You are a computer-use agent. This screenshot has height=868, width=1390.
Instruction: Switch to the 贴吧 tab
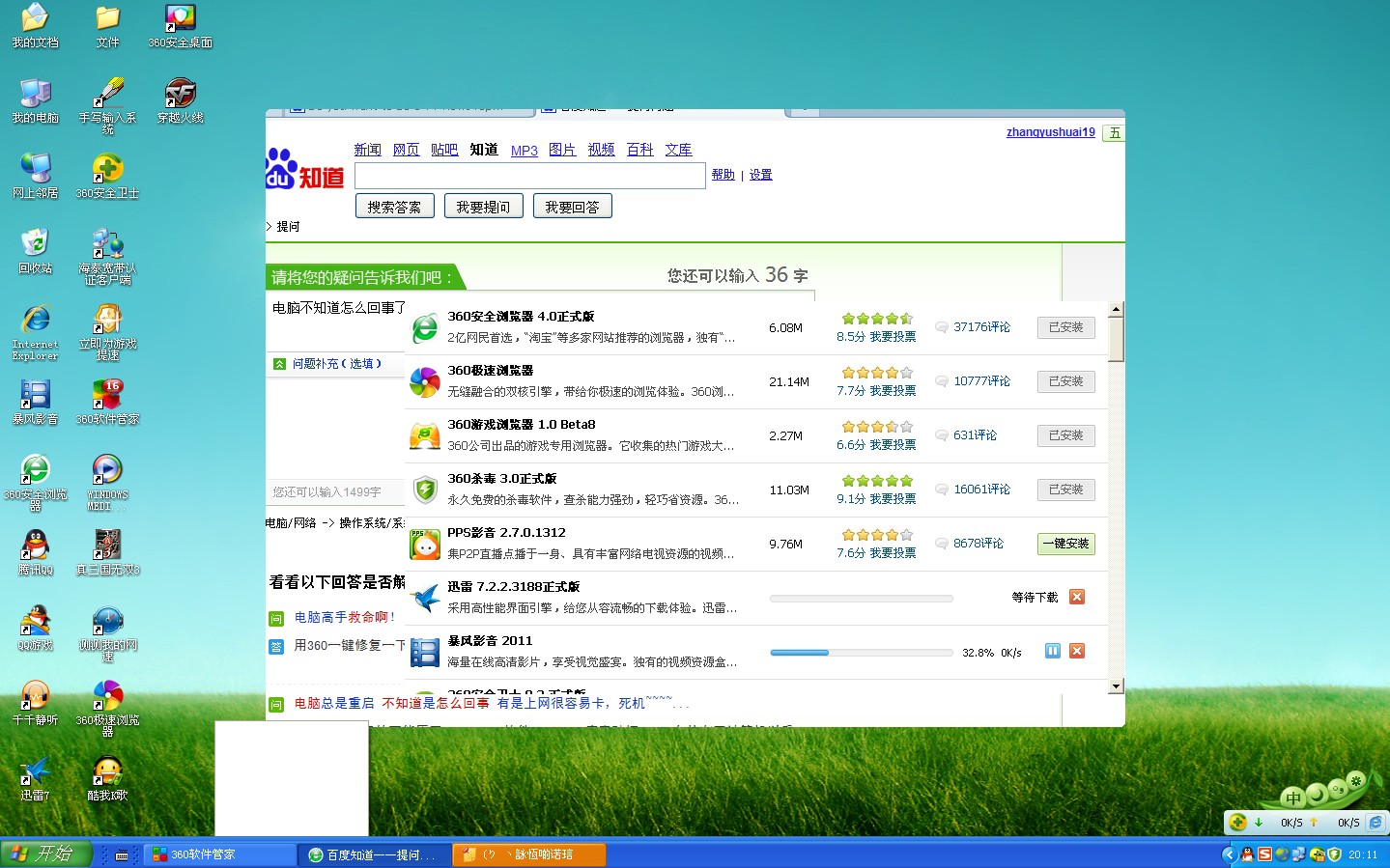pos(444,150)
